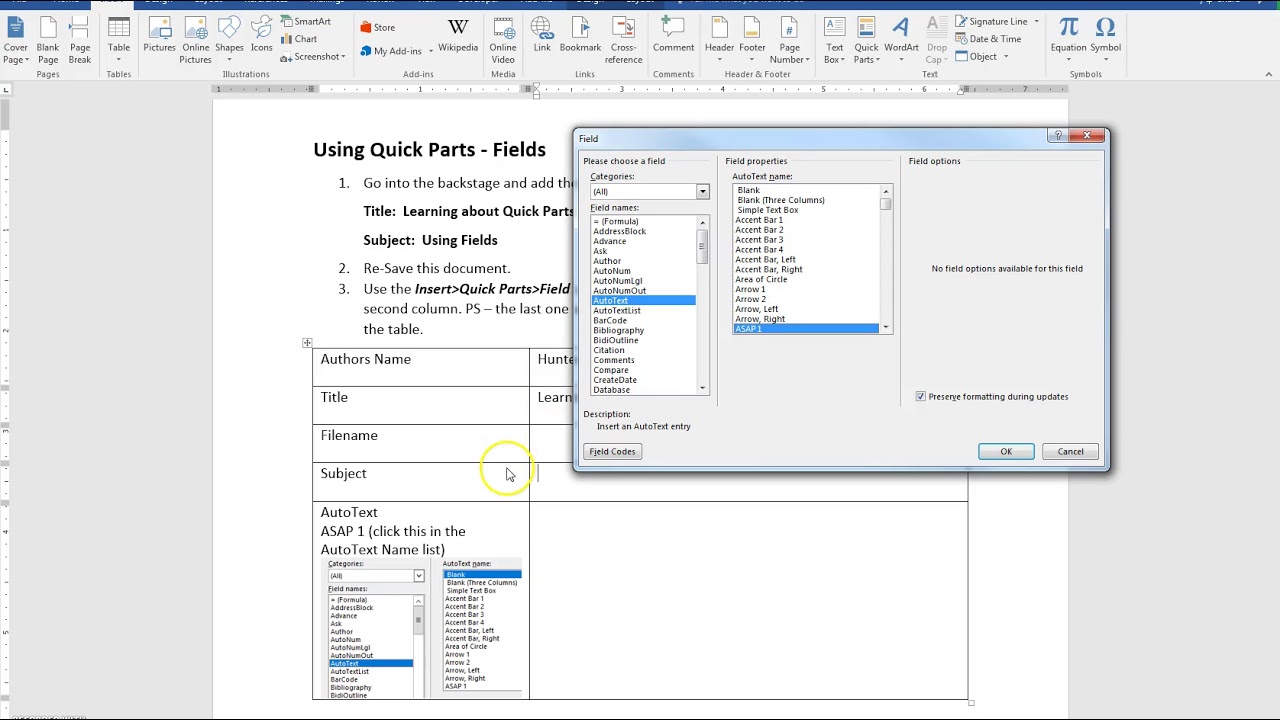Image resolution: width=1280 pixels, height=720 pixels.
Task: Open the Page Number menu
Action: 789,41
